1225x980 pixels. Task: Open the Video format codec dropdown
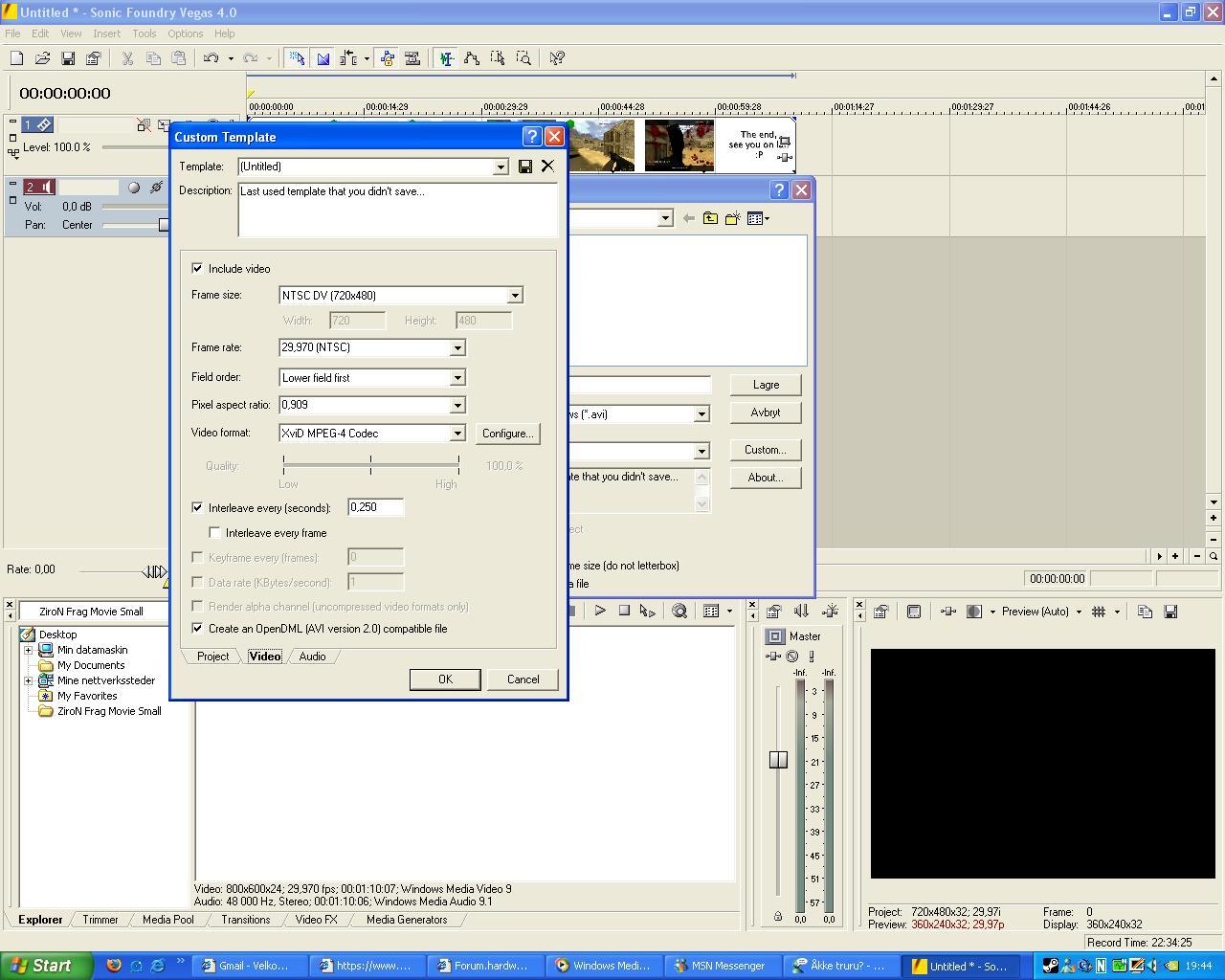[x=457, y=434]
